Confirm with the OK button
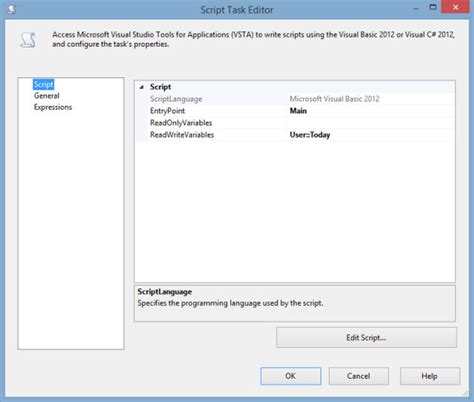Viewport: 474px width, 402px height. pyautogui.click(x=291, y=376)
